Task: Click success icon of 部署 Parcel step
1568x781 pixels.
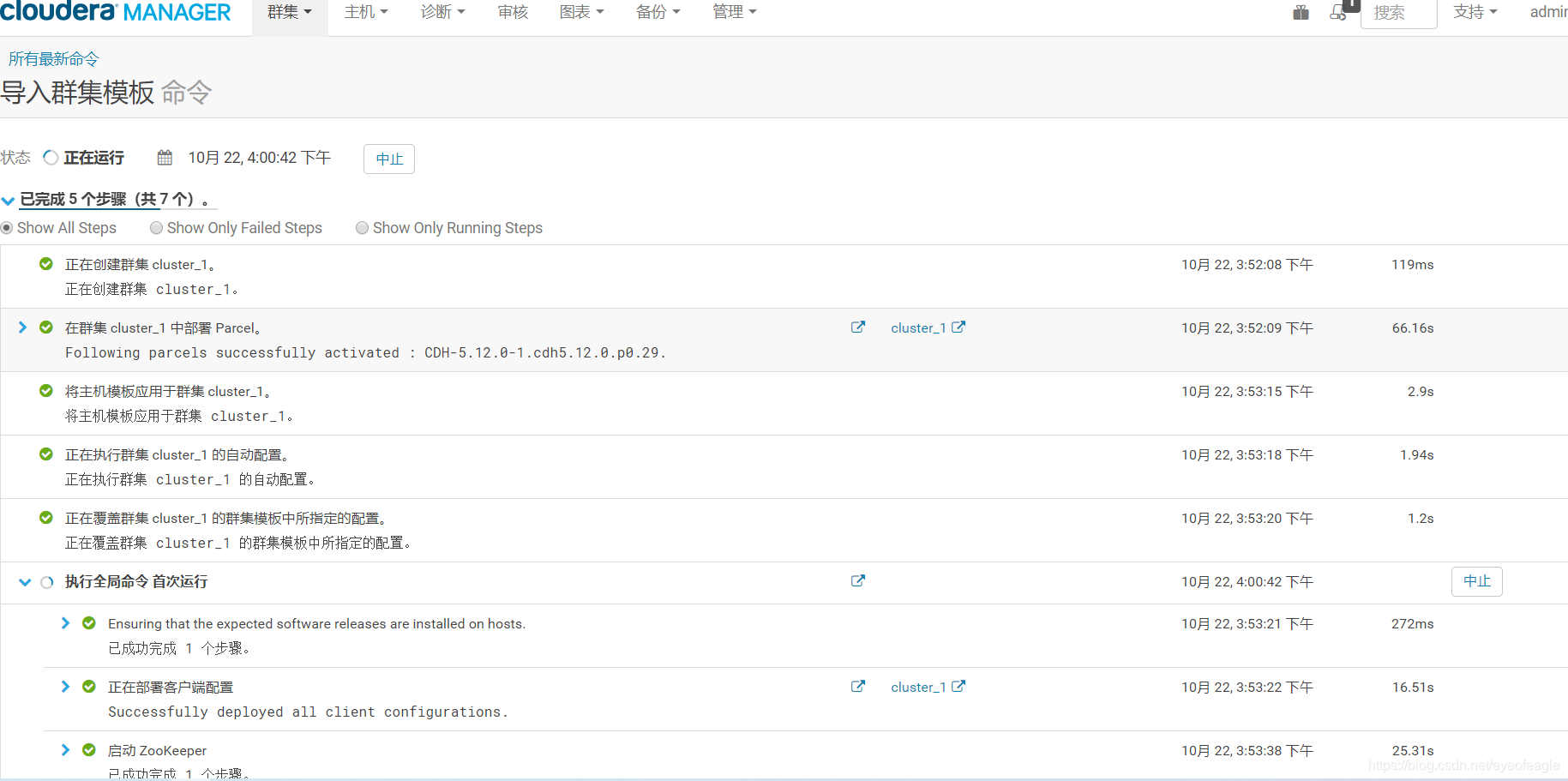Action: pos(46,327)
